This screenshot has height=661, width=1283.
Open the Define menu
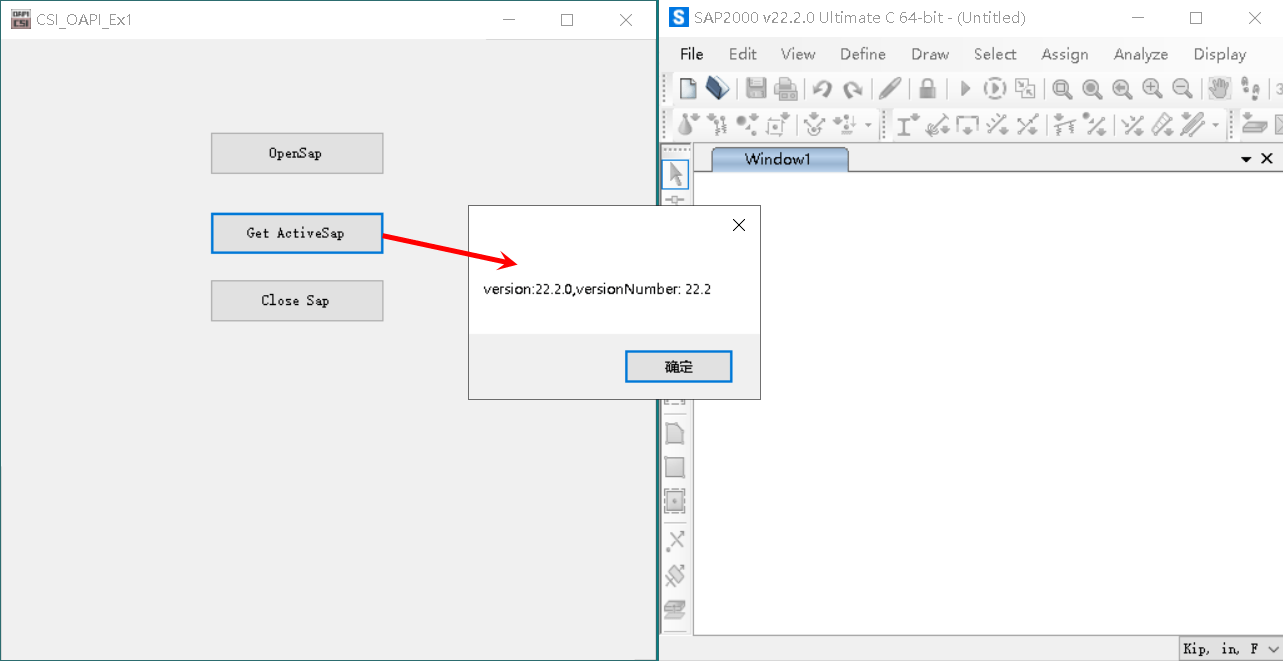click(x=862, y=54)
